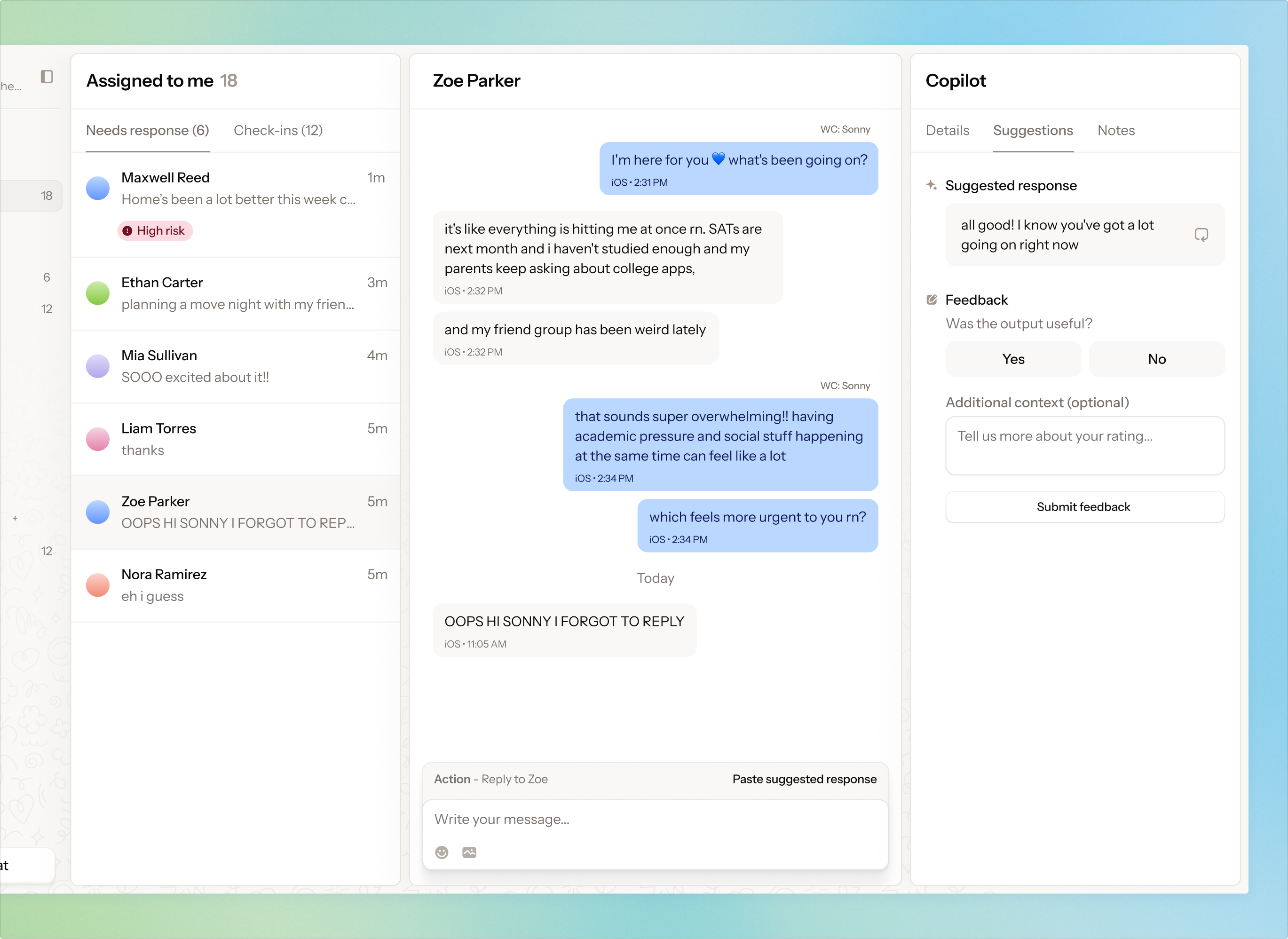Open the Copilot Notes tab
Screen dimensions: 1288x939
(x=1115, y=131)
